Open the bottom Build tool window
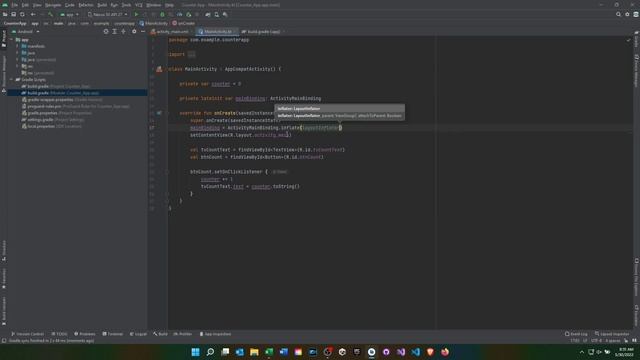This screenshot has height=360, width=640. coord(160,334)
